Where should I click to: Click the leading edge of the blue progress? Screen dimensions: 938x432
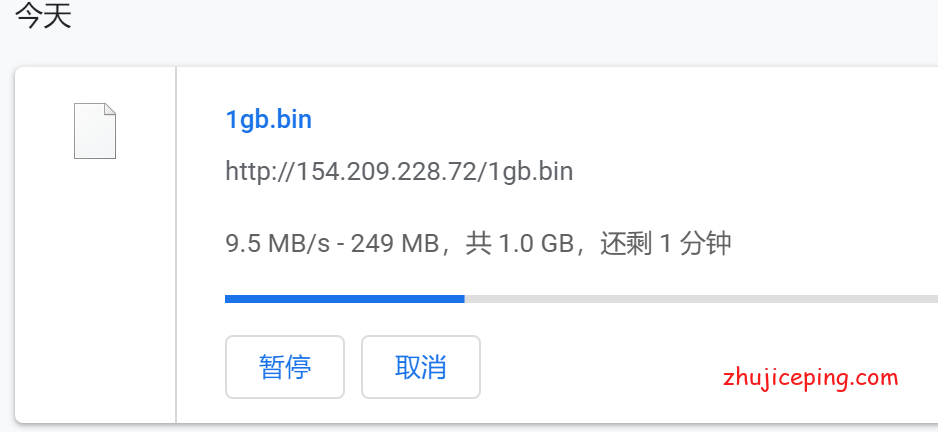pos(463,299)
